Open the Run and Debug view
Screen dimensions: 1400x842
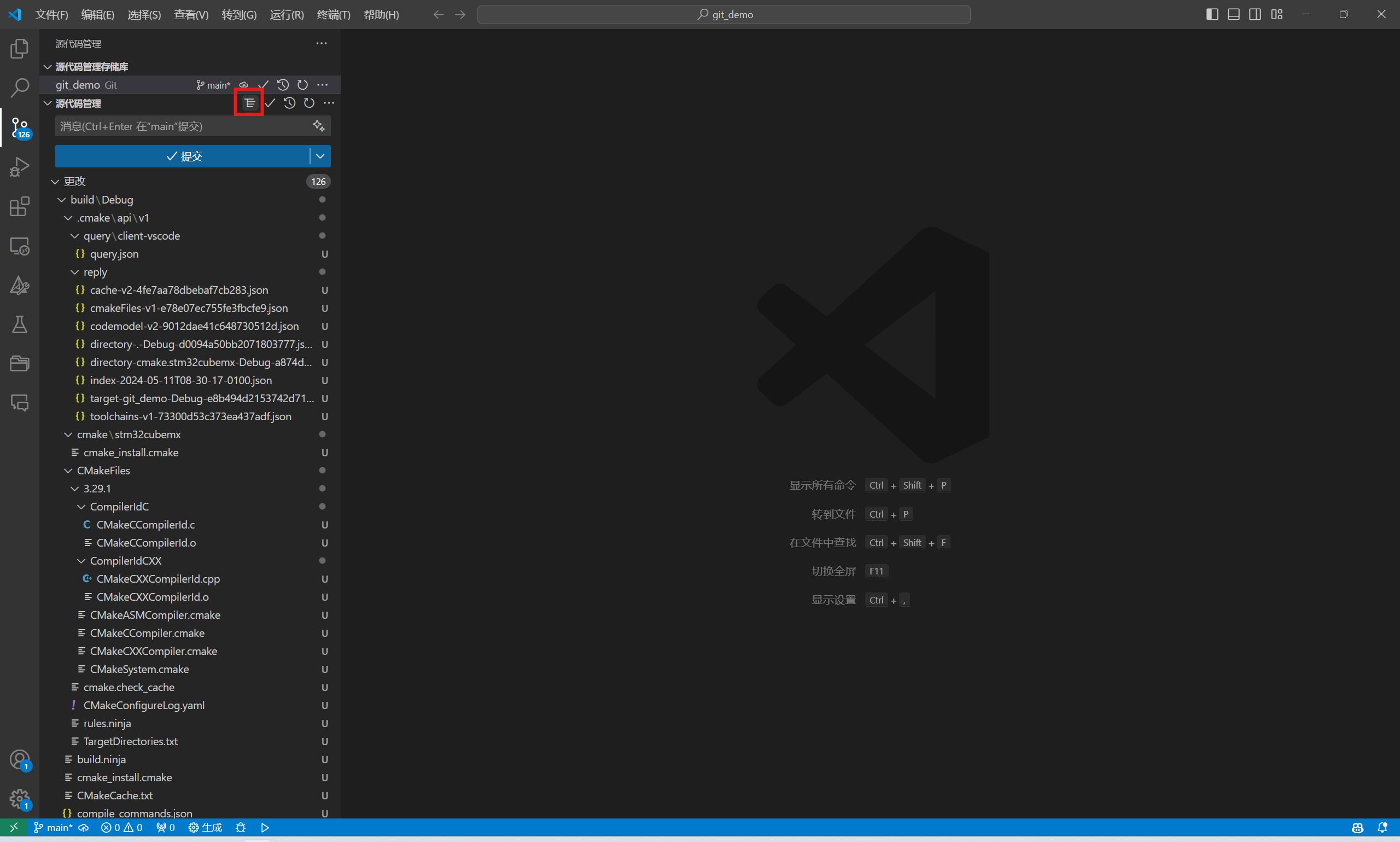(x=19, y=167)
